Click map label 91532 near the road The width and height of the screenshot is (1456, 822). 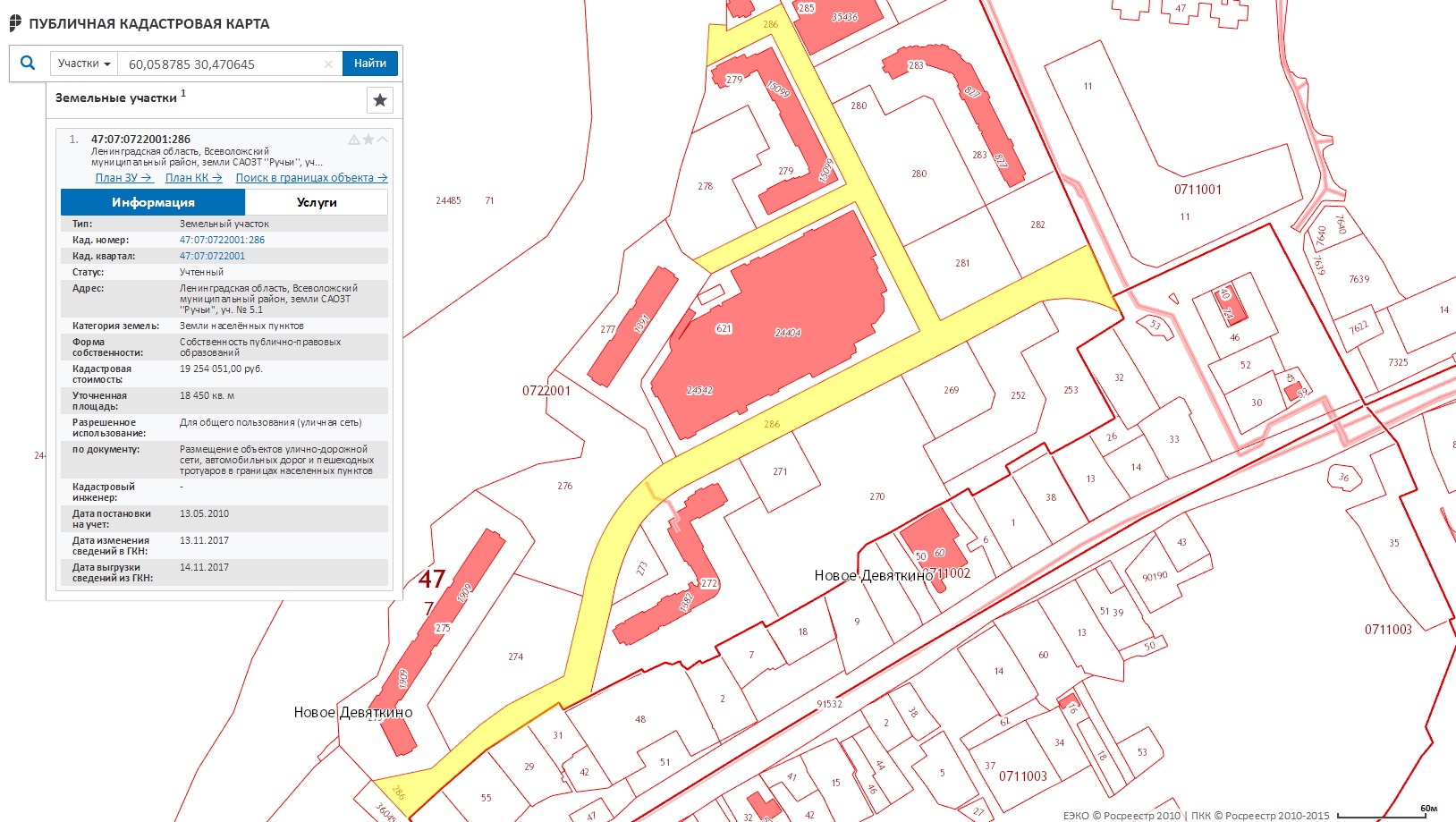coord(829,704)
